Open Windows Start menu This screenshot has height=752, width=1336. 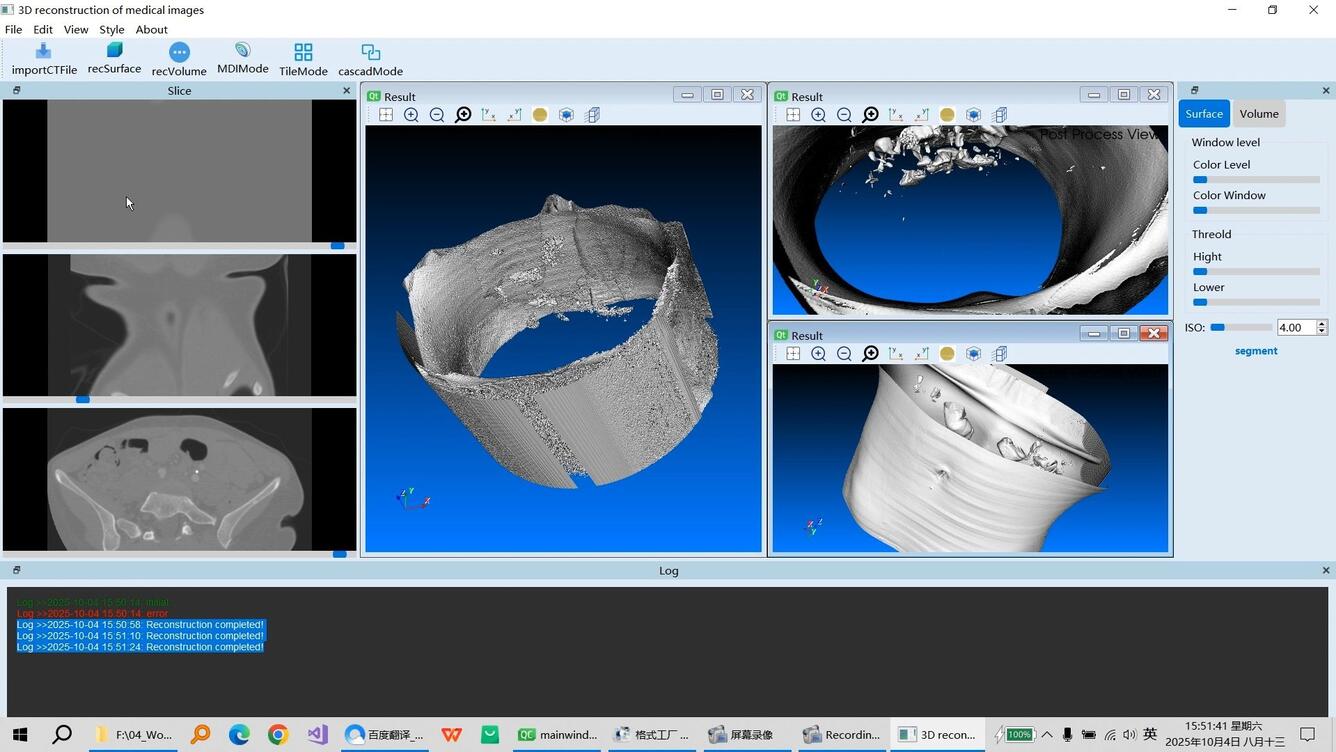coord(20,735)
